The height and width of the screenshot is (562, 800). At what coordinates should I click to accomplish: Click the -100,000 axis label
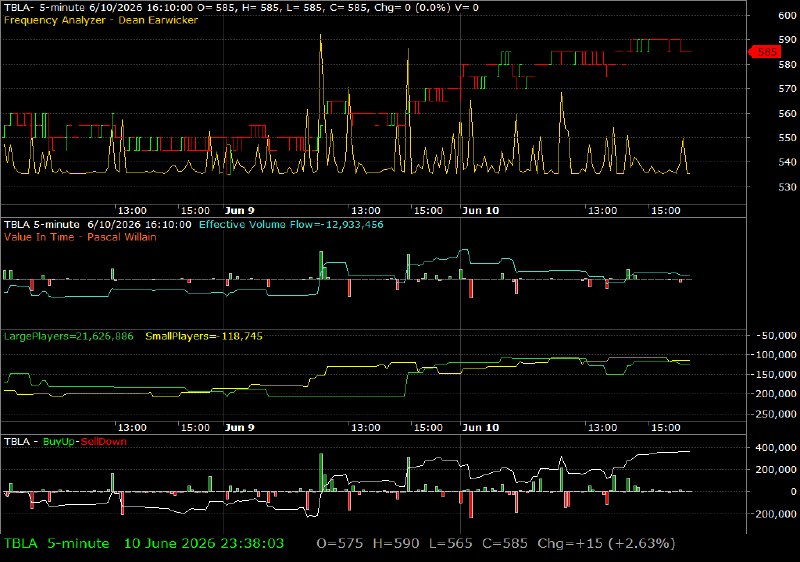pos(774,354)
